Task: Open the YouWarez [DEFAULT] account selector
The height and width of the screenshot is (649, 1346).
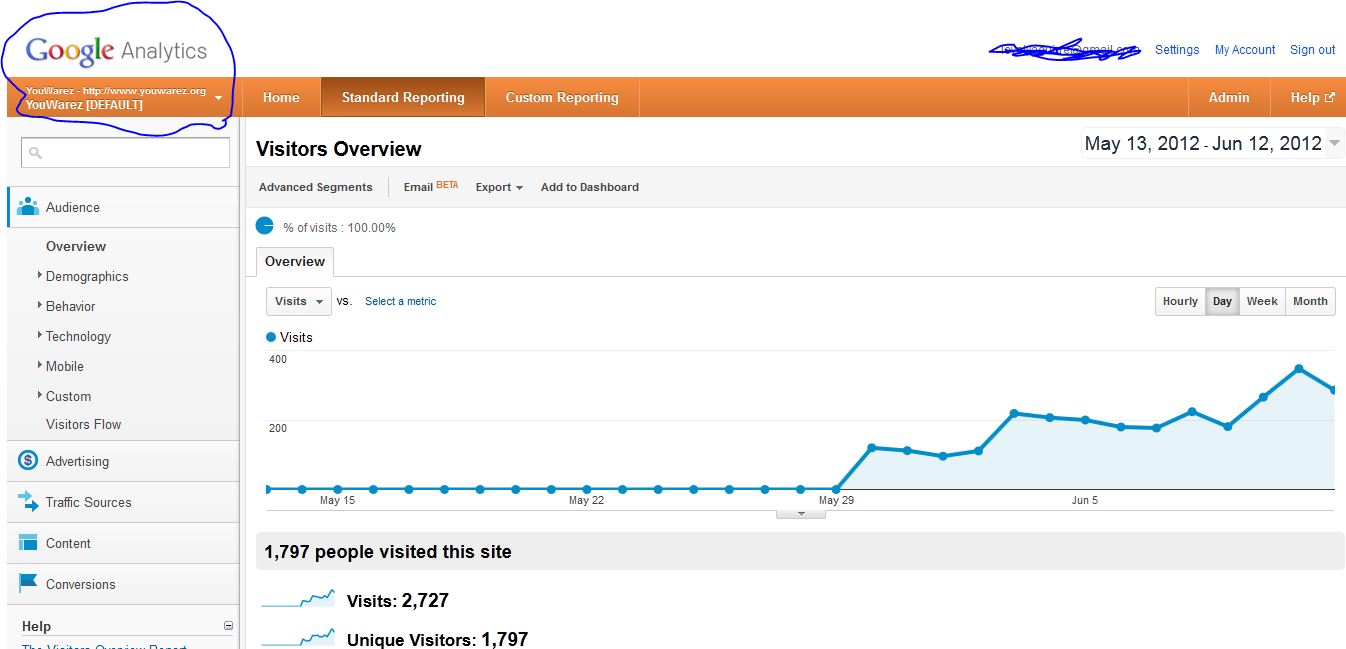Action: [122, 98]
